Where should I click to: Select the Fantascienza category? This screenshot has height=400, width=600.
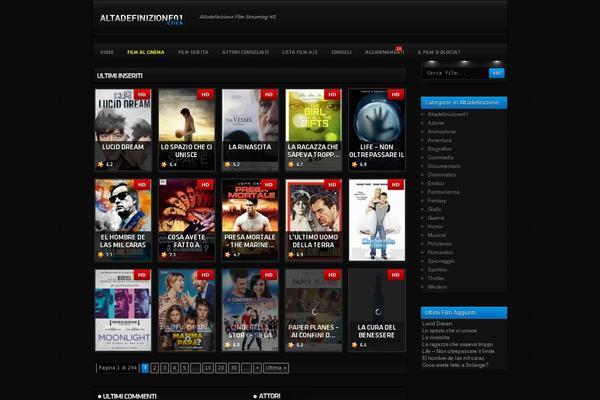click(443, 192)
